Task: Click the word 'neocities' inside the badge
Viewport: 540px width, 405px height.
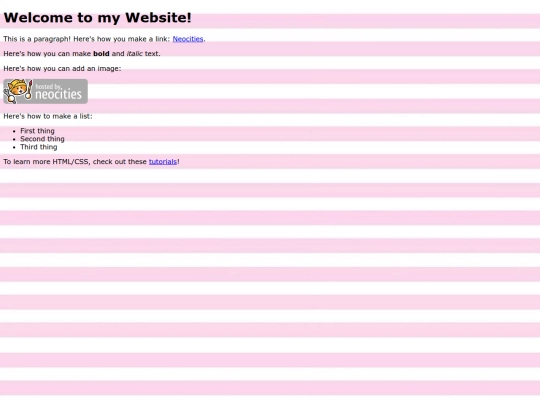Action: (x=58, y=94)
